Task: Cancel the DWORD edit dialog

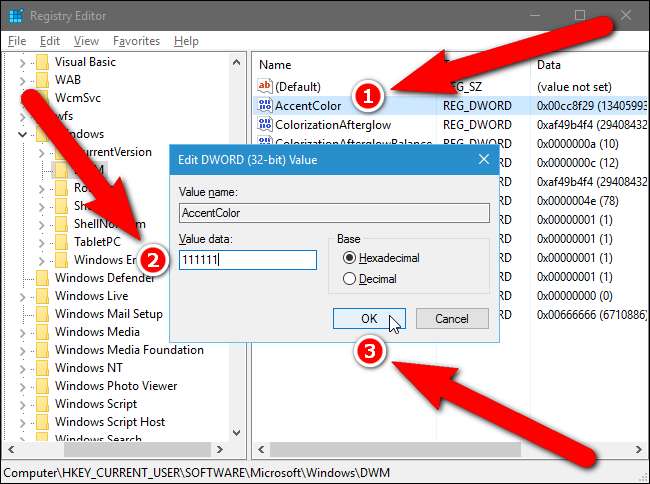Action: click(x=452, y=319)
